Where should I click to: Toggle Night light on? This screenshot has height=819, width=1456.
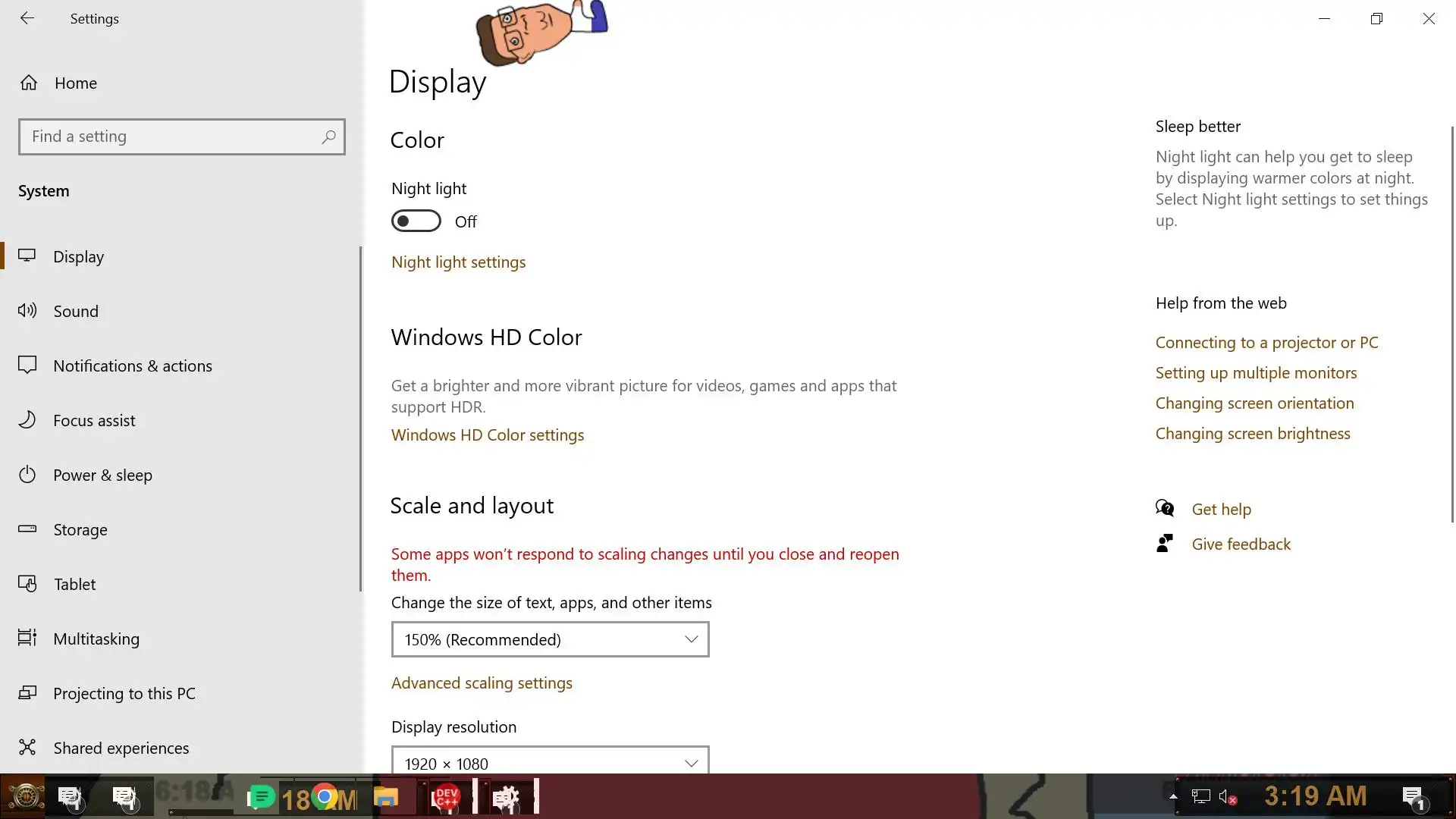(416, 221)
